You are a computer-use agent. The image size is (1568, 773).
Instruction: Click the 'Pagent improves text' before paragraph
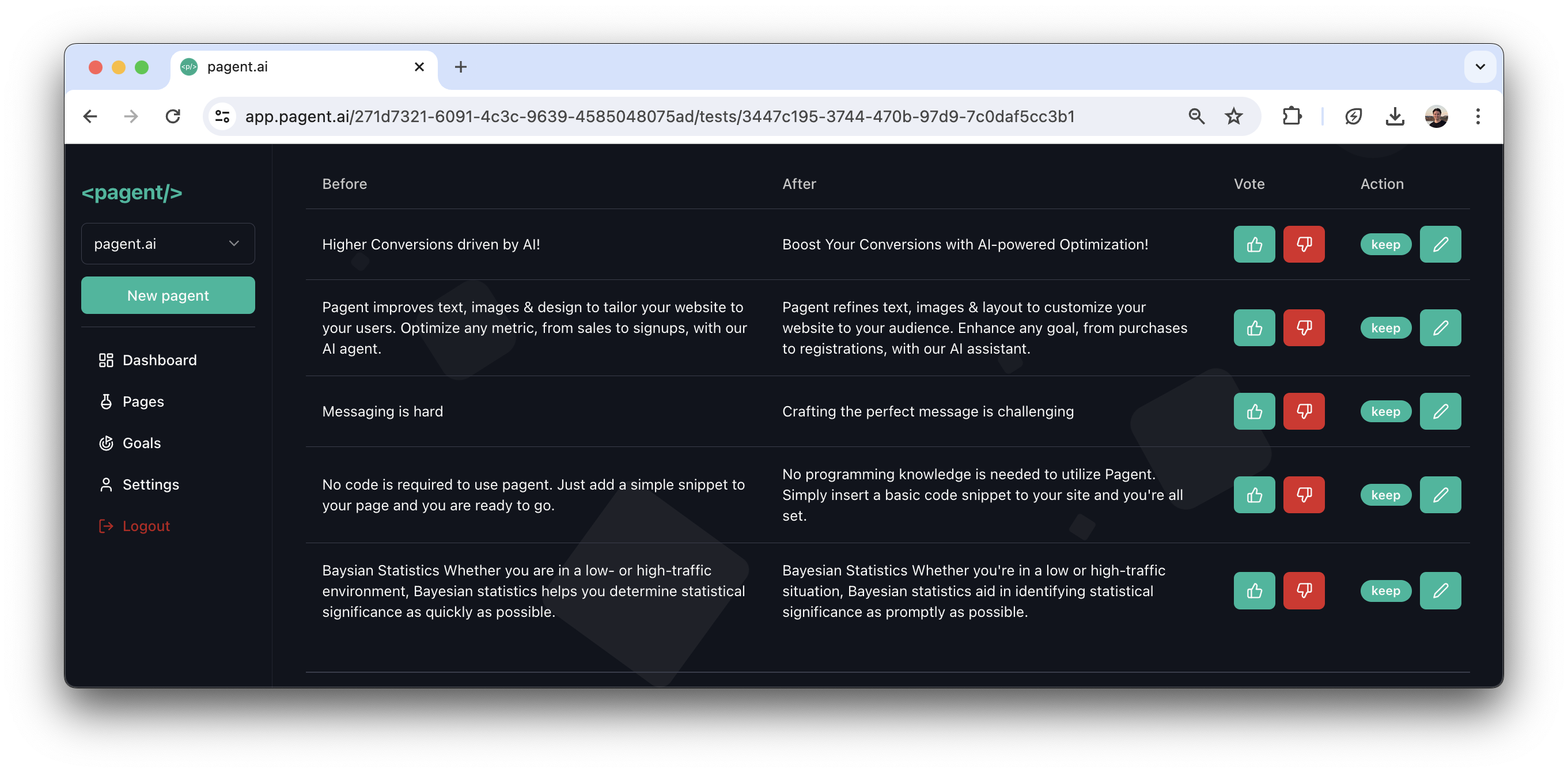click(535, 328)
